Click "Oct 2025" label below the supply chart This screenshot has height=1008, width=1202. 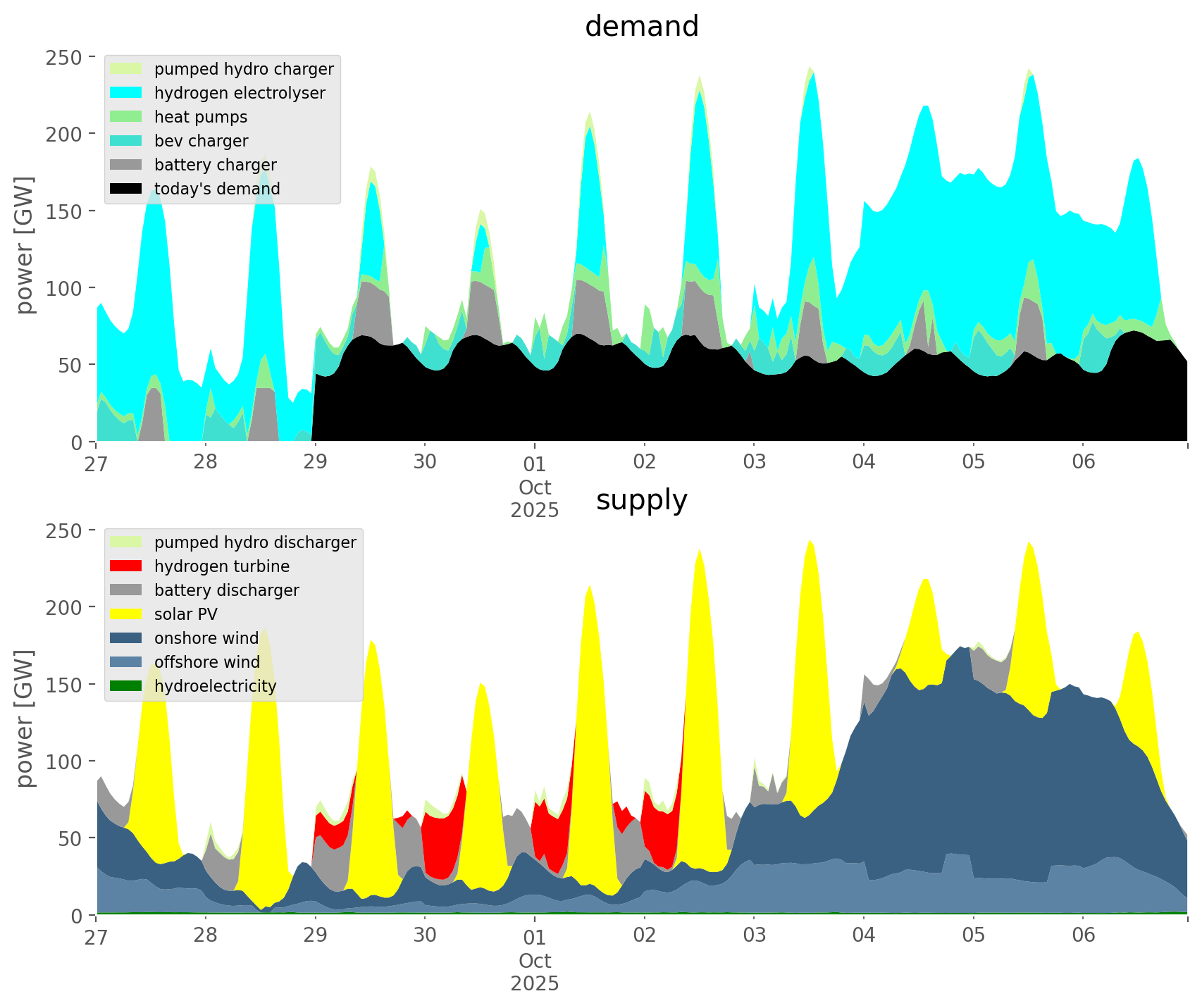pyautogui.click(x=535, y=972)
